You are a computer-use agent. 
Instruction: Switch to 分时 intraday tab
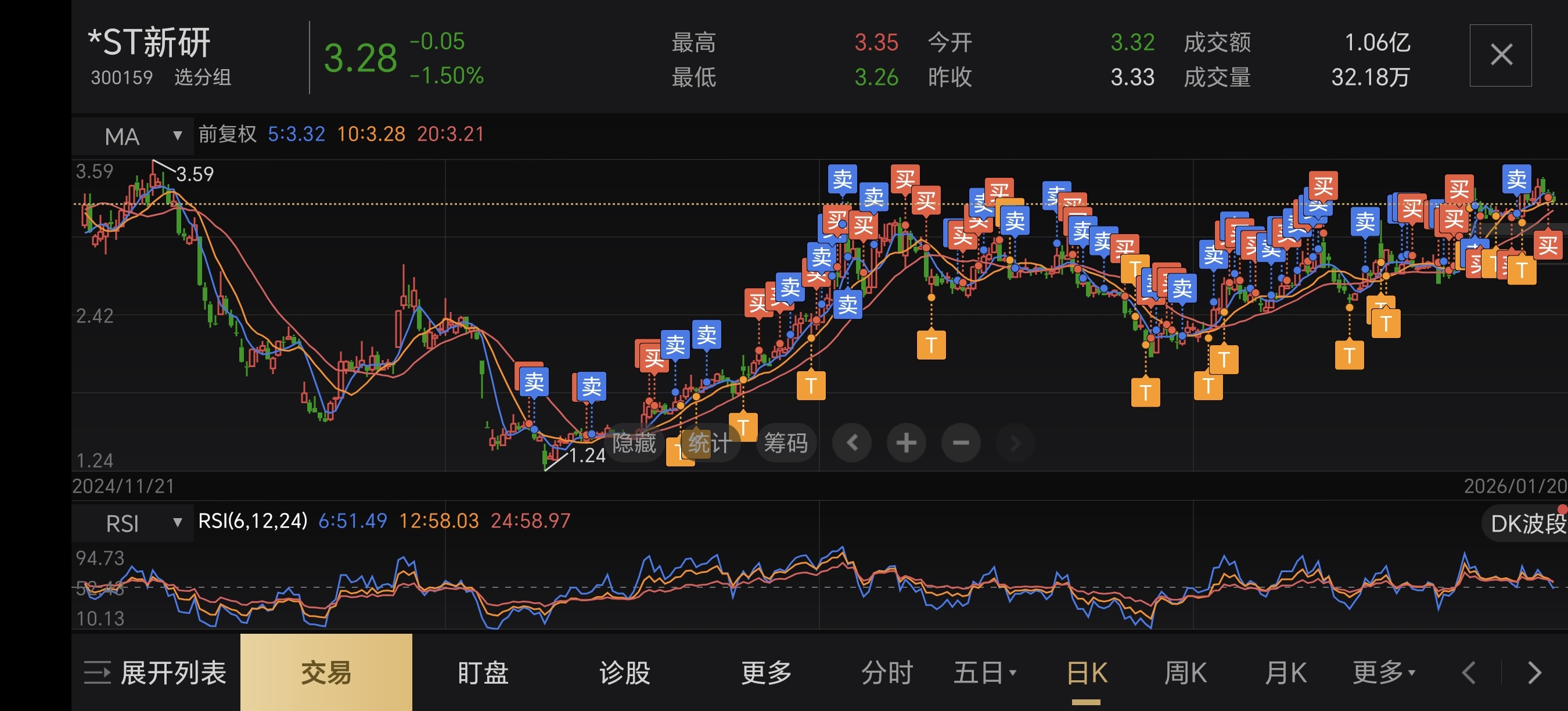[887, 673]
